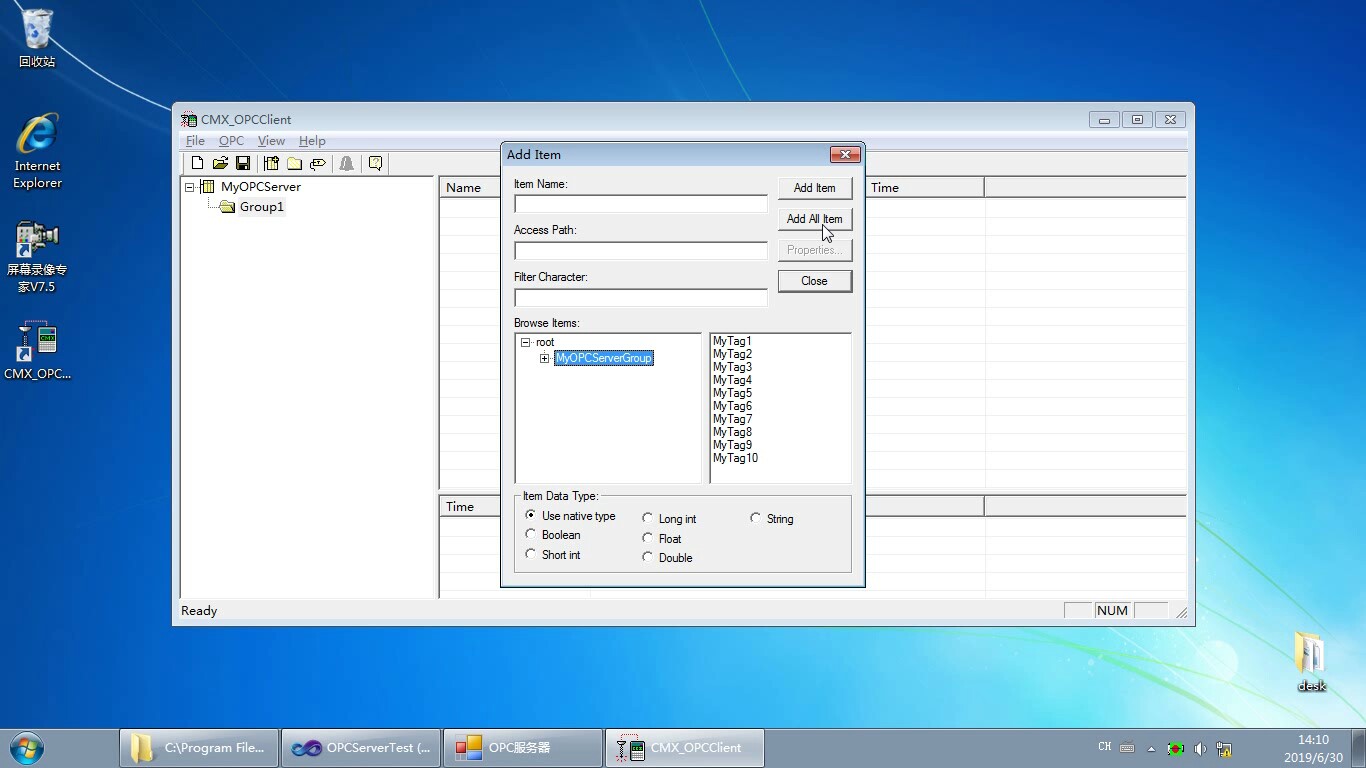Expand the MyOPCServerGroup tree node
The height and width of the screenshot is (768, 1366).
tap(545, 358)
